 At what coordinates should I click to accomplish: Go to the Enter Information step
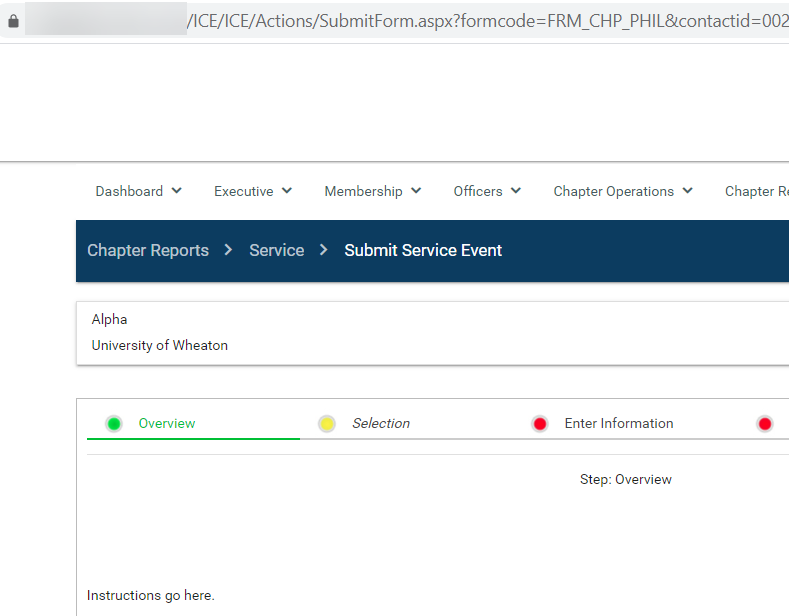(x=619, y=424)
